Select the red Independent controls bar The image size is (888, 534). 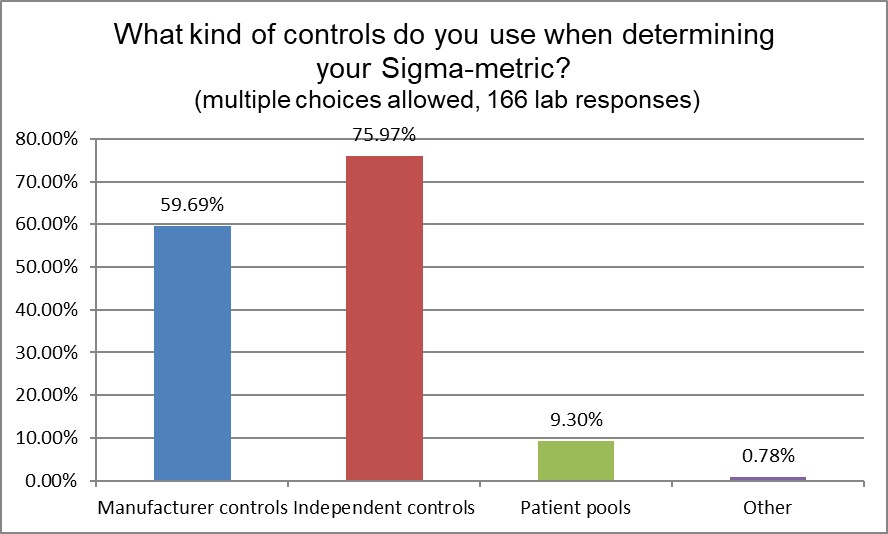click(384, 318)
